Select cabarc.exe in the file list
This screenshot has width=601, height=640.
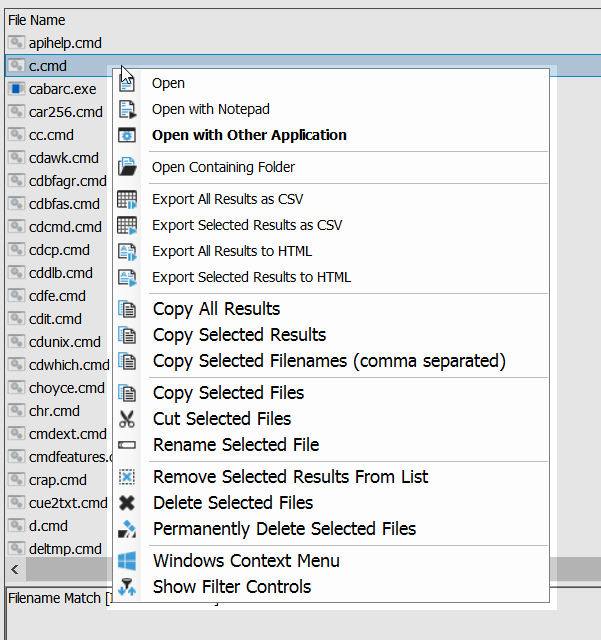pos(62,89)
